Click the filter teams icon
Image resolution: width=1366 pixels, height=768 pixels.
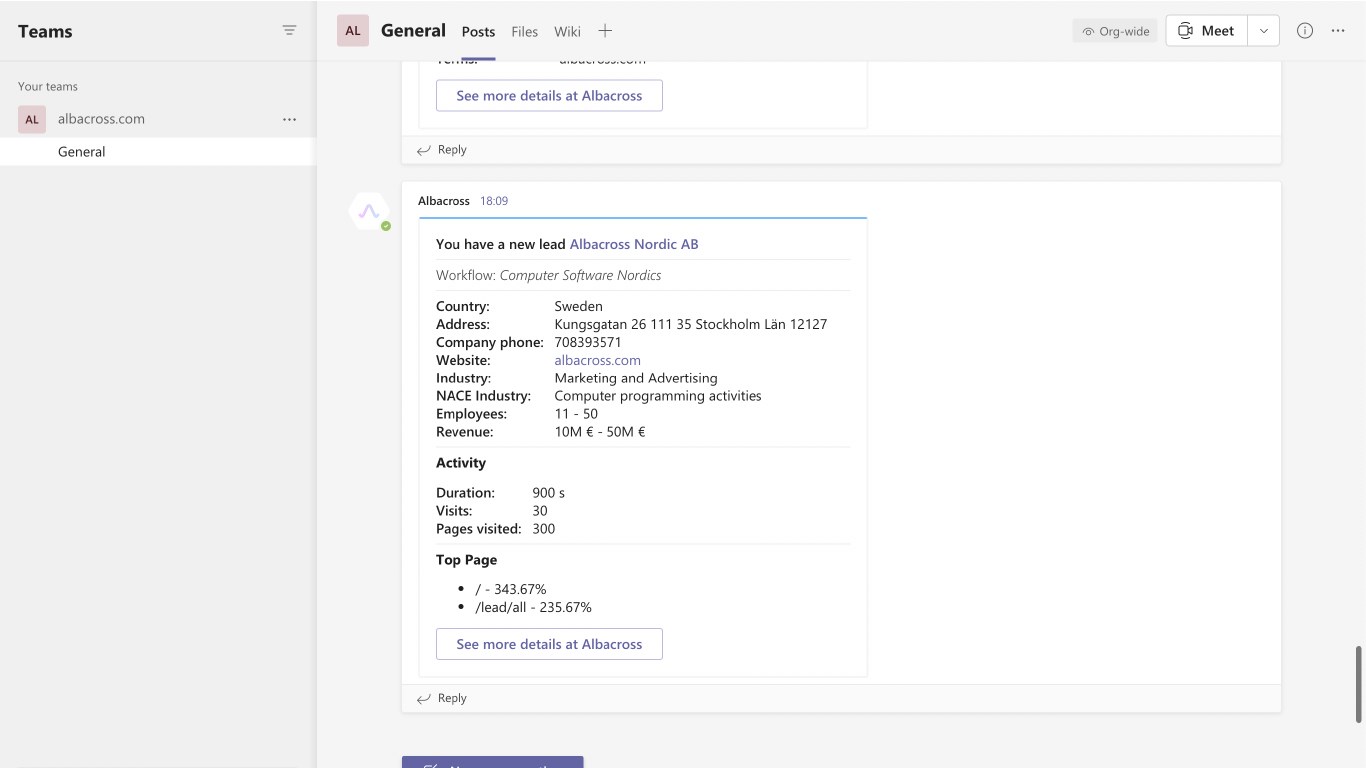[x=289, y=31]
